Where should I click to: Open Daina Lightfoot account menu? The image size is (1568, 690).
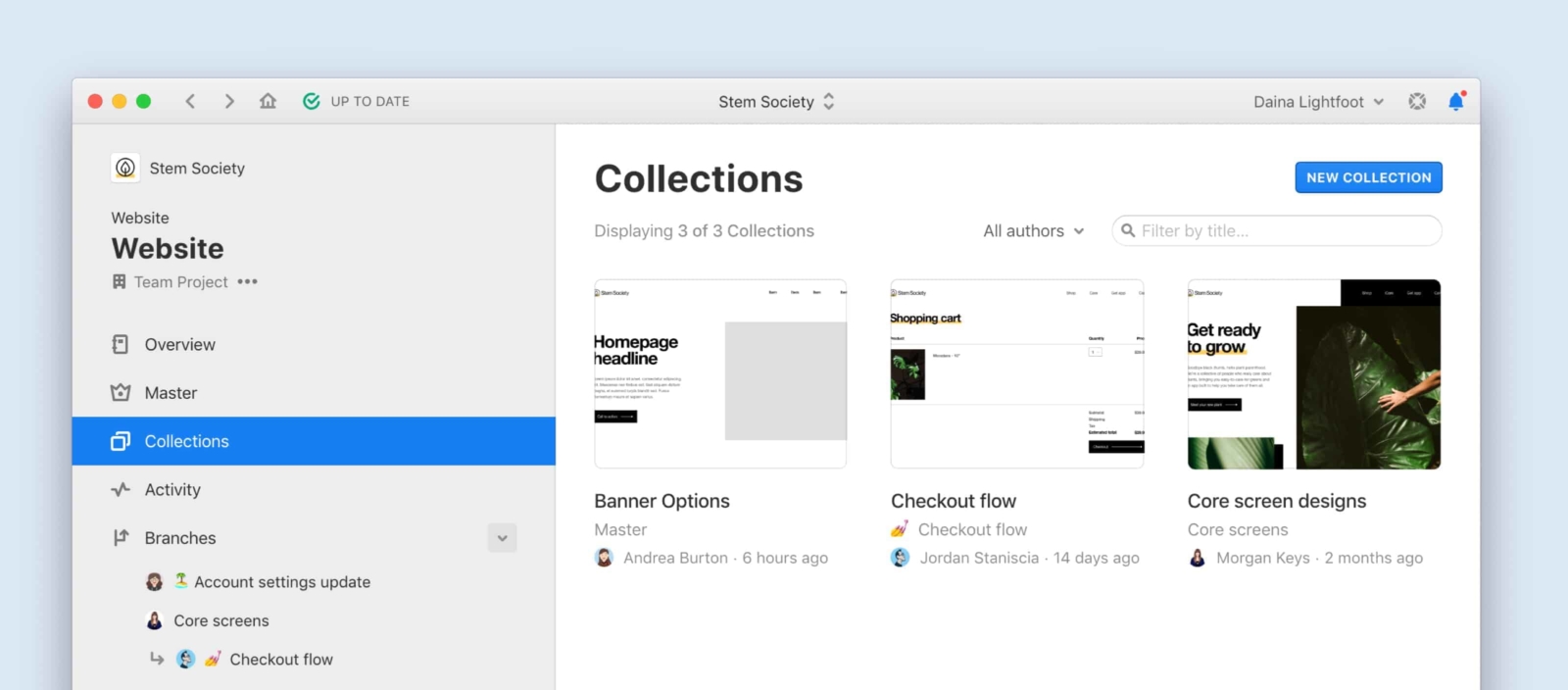click(x=1318, y=101)
